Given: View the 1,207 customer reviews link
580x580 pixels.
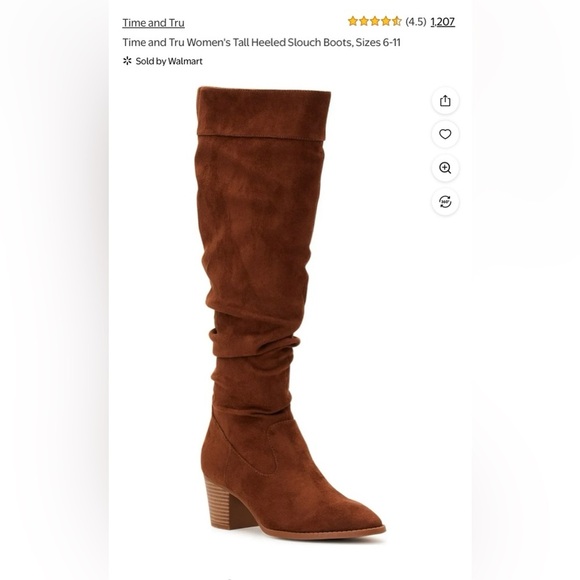Looking at the screenshot, I should (x=443, y=22).
